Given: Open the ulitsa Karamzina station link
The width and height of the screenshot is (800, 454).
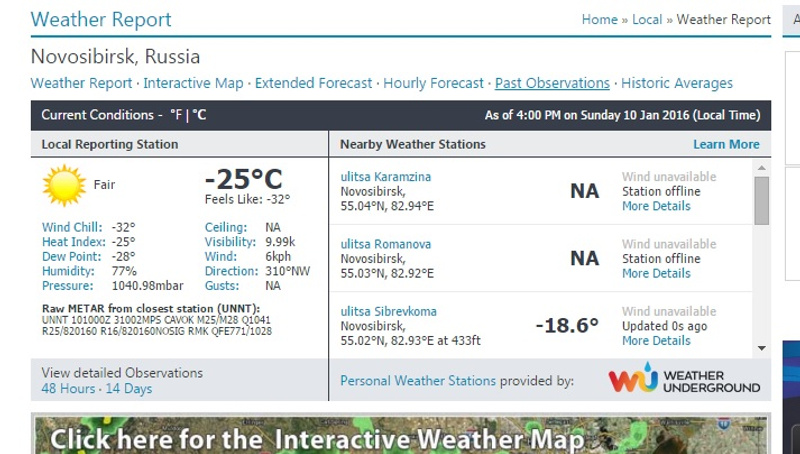Looking at the screenshot, I should (386, 177).
